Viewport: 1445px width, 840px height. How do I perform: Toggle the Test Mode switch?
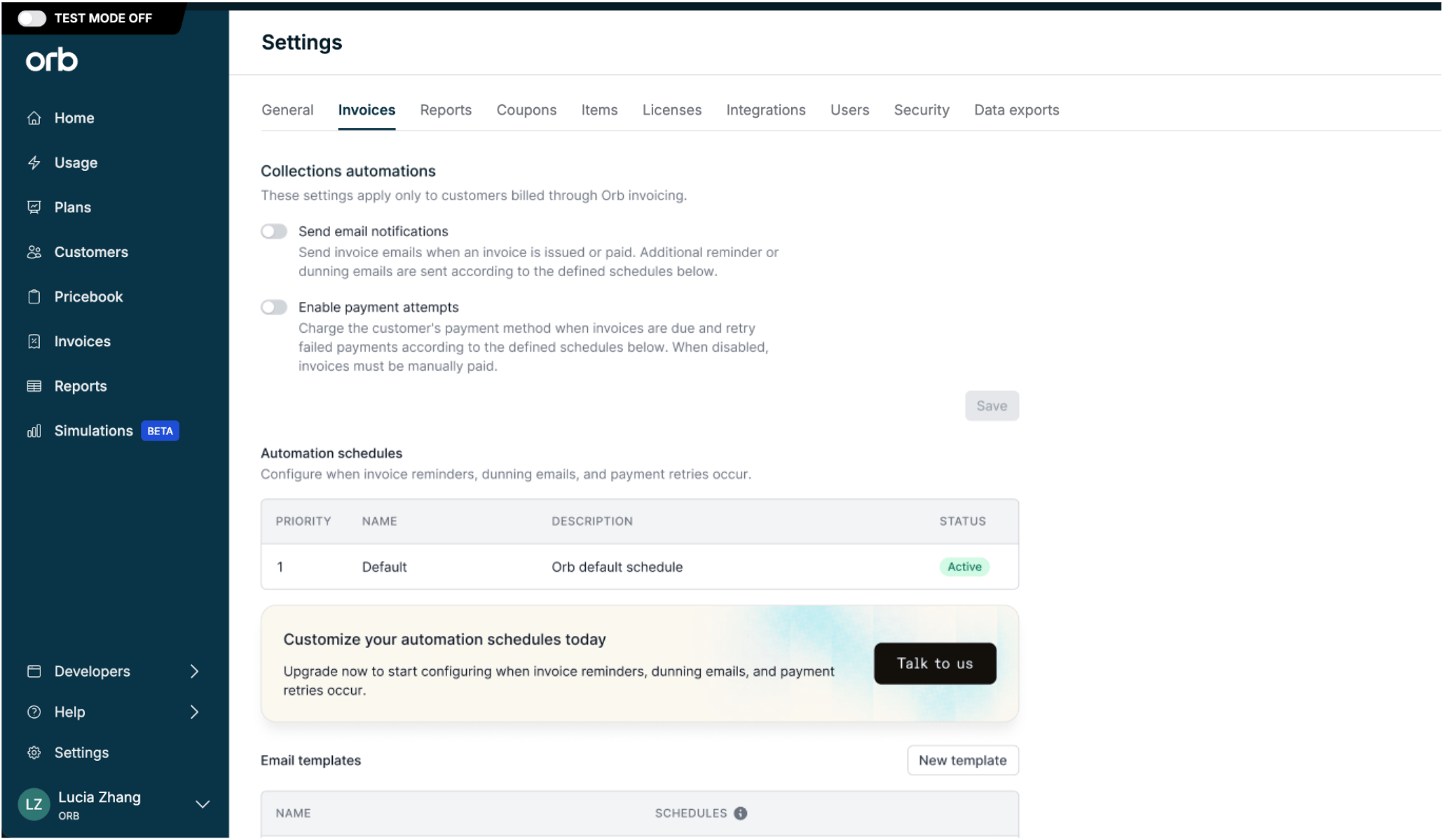click(32, 18)
